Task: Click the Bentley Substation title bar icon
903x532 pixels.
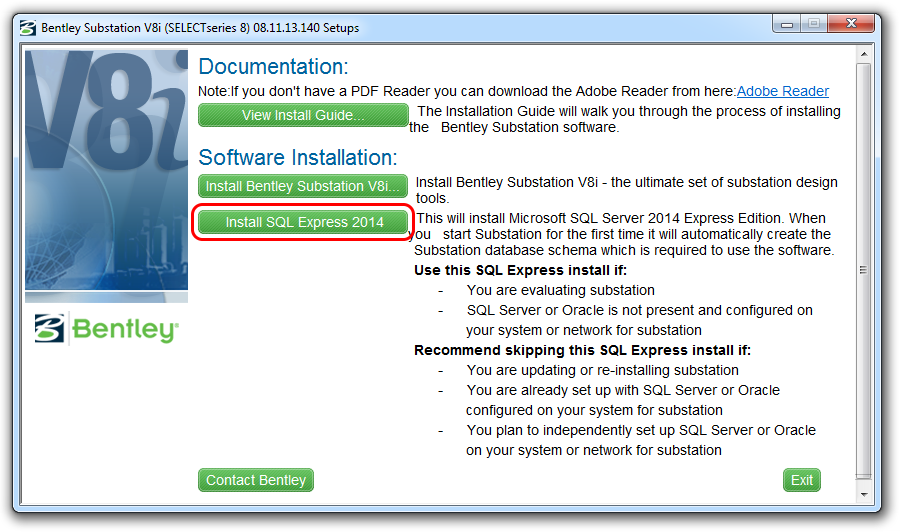Action: coord(28,28)
